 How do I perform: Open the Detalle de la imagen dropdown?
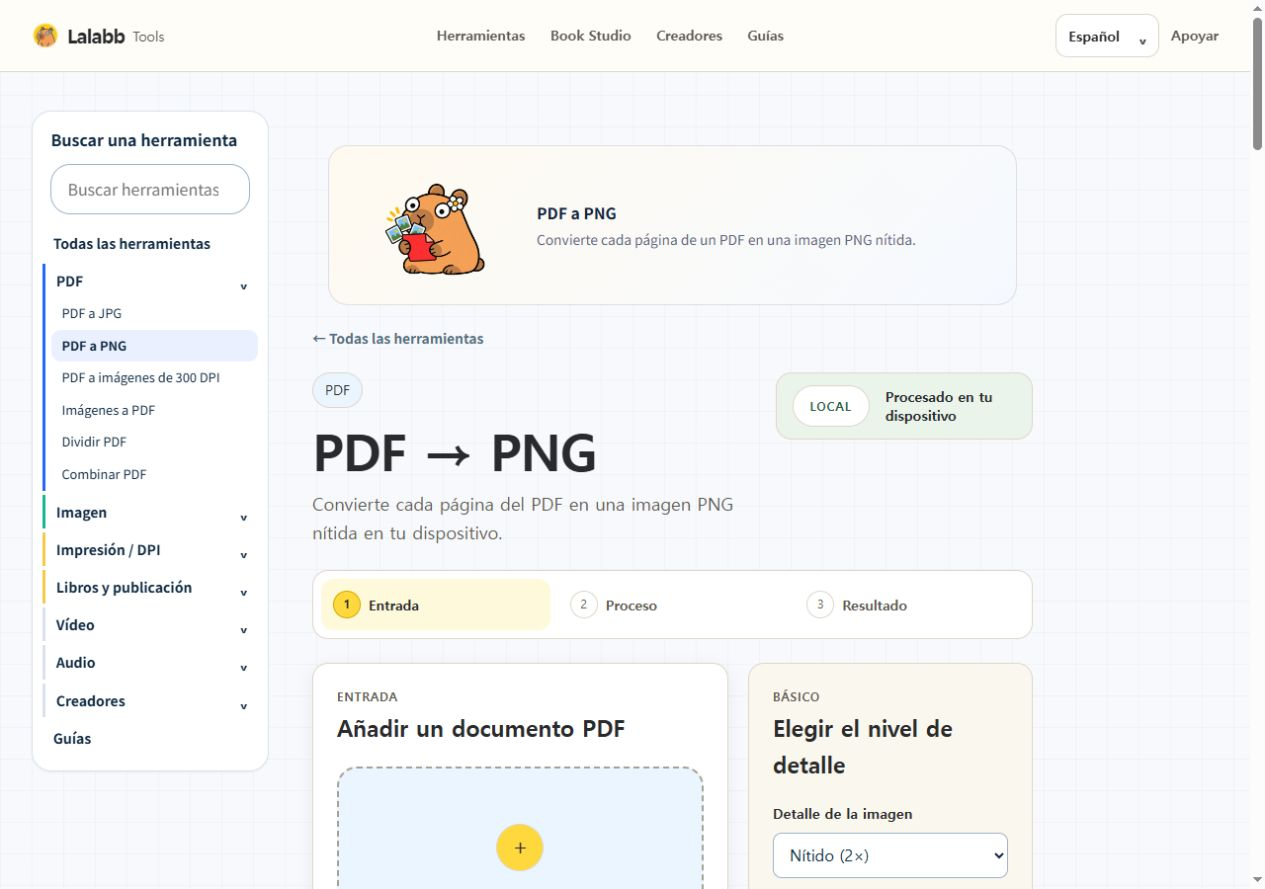tap(890, 856)
